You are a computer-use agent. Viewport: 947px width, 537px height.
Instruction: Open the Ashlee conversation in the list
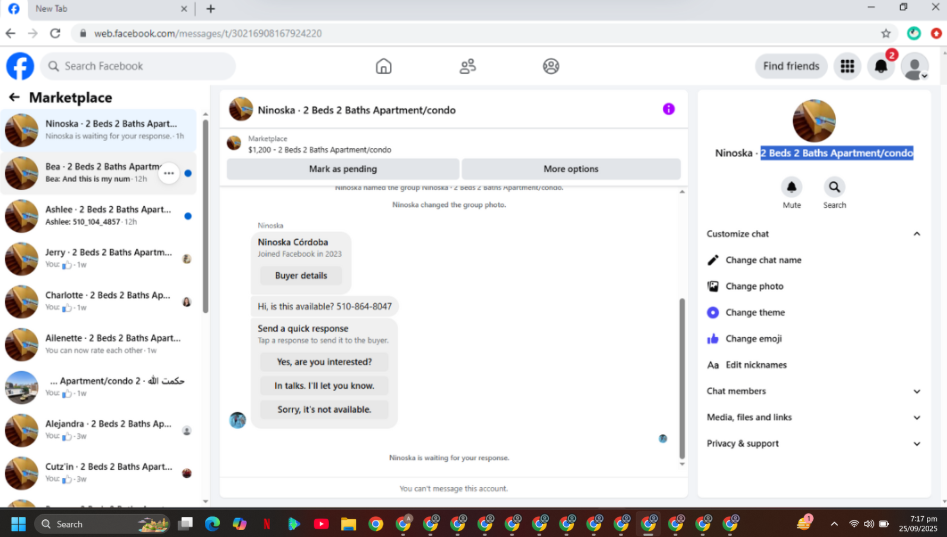click(98, 216)
